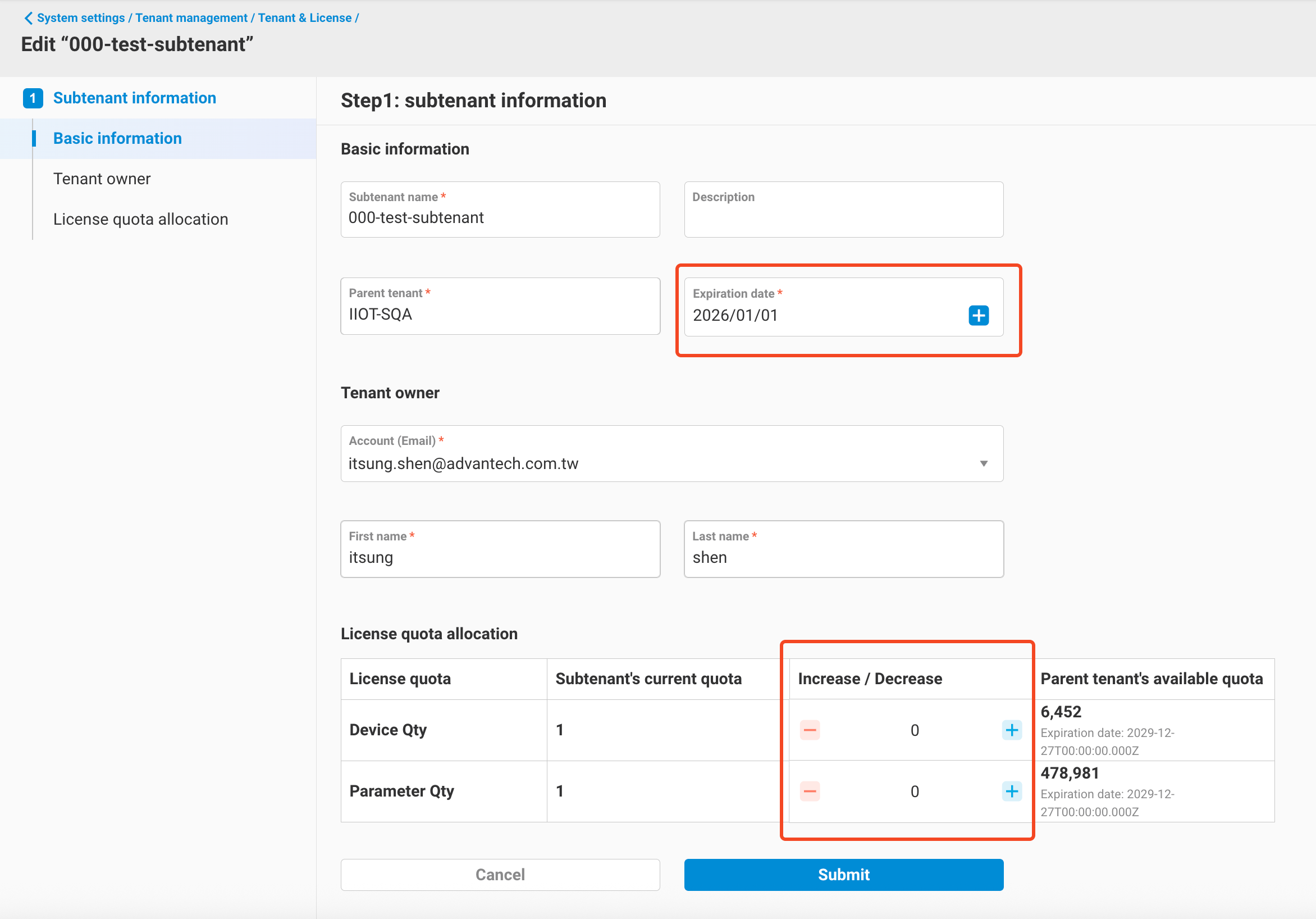Screen dimensions: 1316x919
Task: Open the 'Tenant management' breadcrumb link
Action: (x=191, y=18)
